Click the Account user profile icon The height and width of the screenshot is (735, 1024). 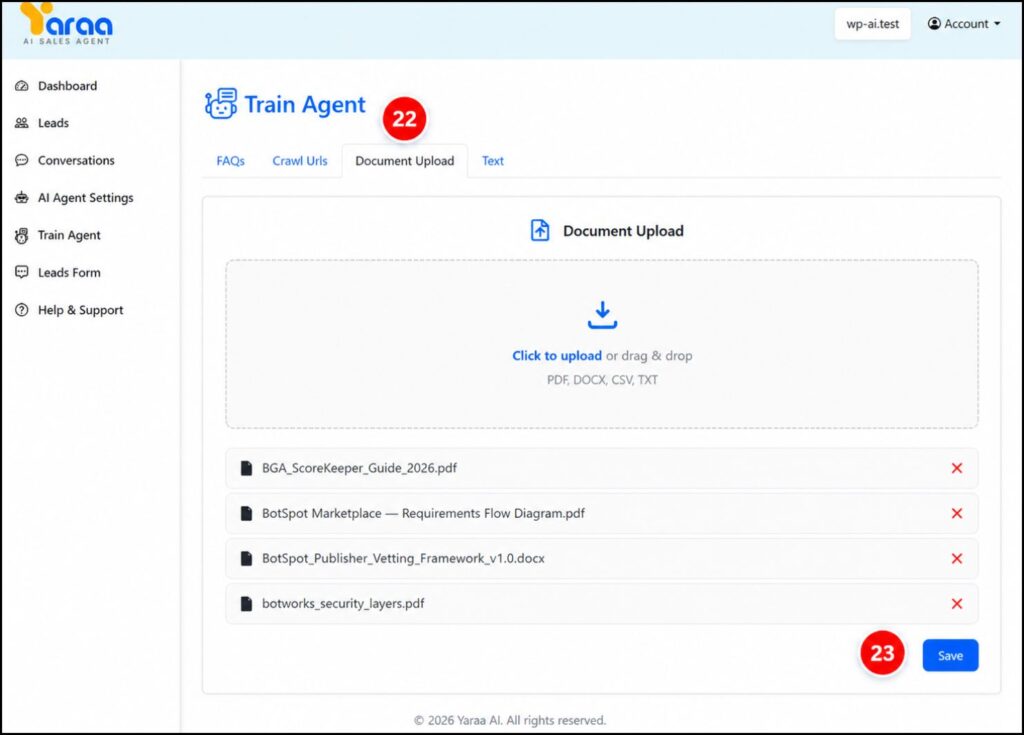click(935, 24)
